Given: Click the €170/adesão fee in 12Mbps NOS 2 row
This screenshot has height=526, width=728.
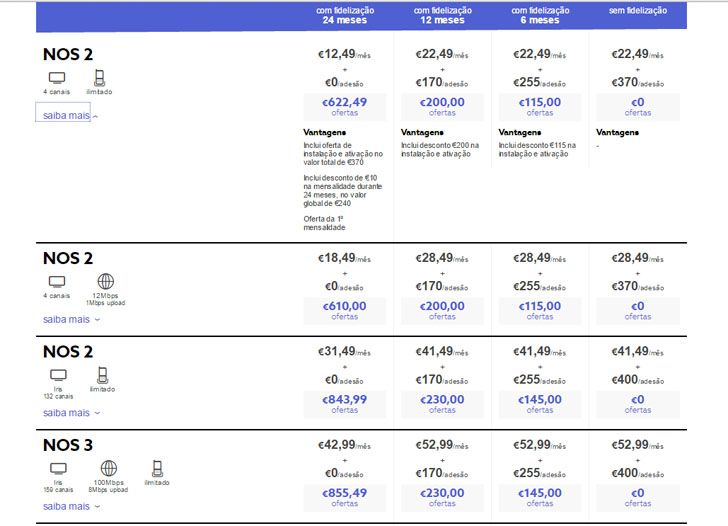Looking at the screenshot, I should pyautogui.click(x=442, y=286).
